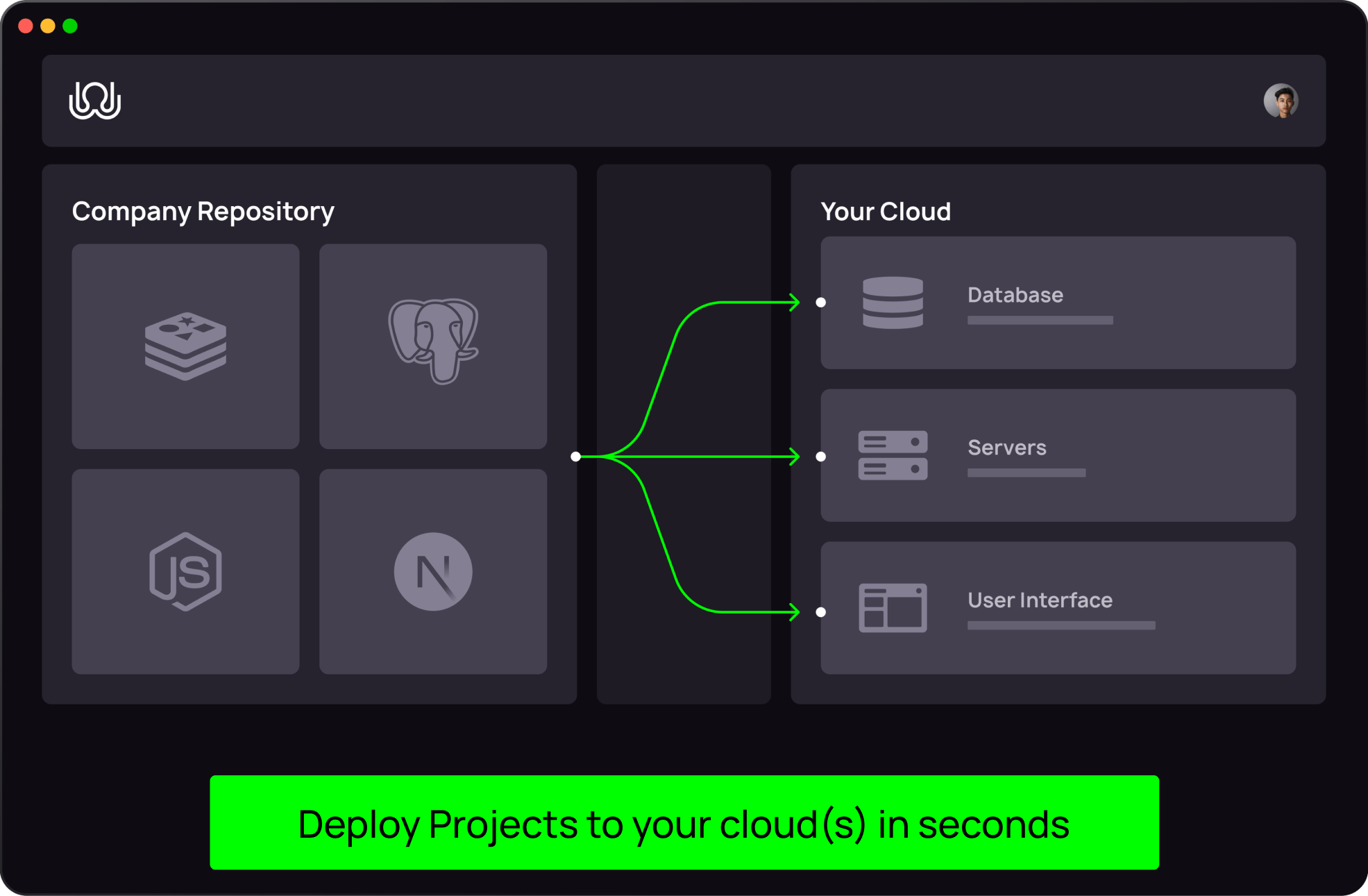Select the Node.js repository tile

pyautogui.click(x=185, y=571)
